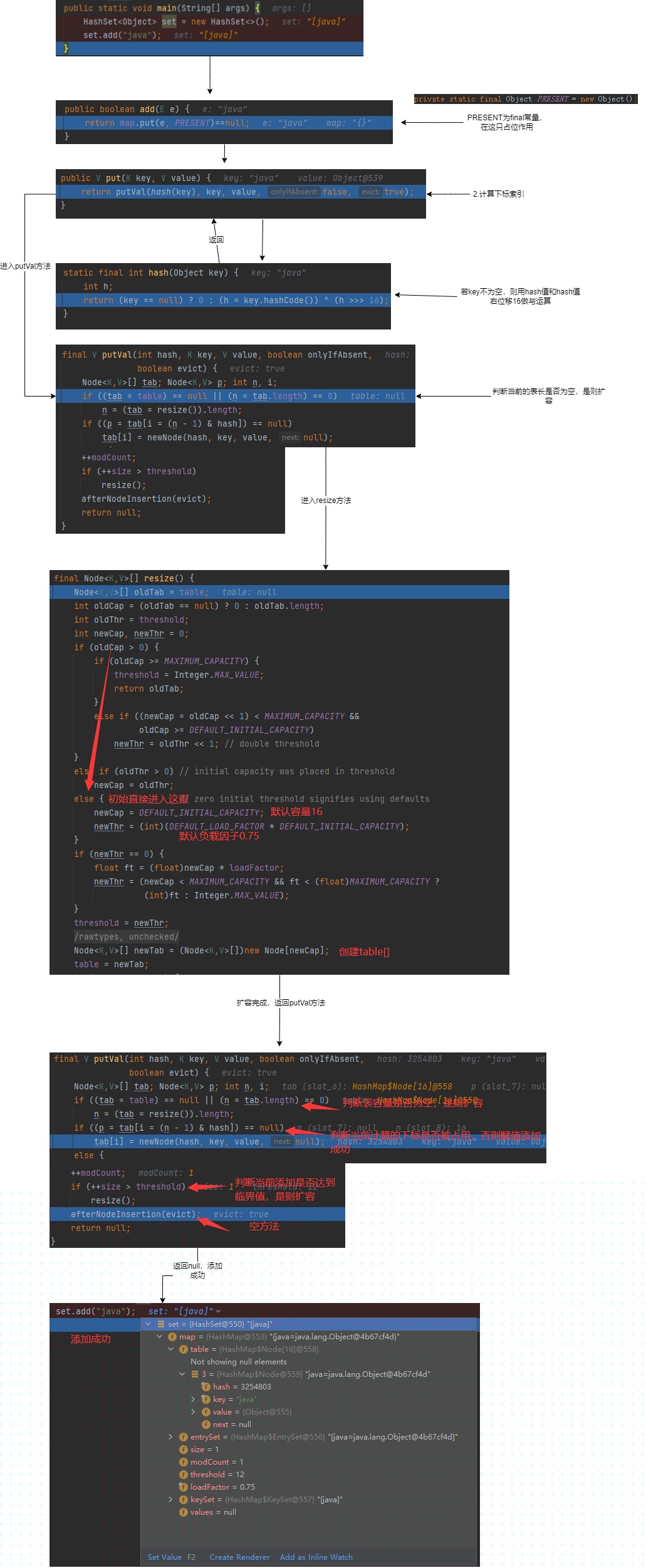646x1568 pixels.
Task: Click the field icon beside hash
Action: coord(206,1386)
